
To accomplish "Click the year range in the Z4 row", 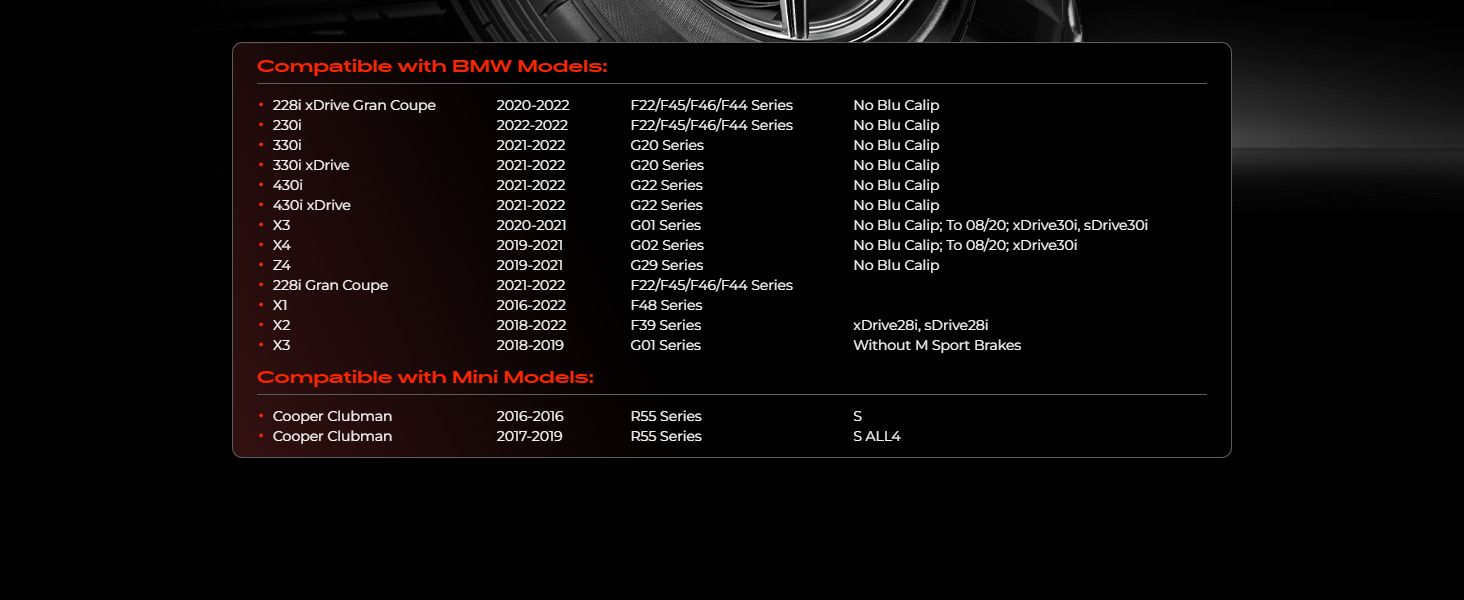I will [530, 265].
